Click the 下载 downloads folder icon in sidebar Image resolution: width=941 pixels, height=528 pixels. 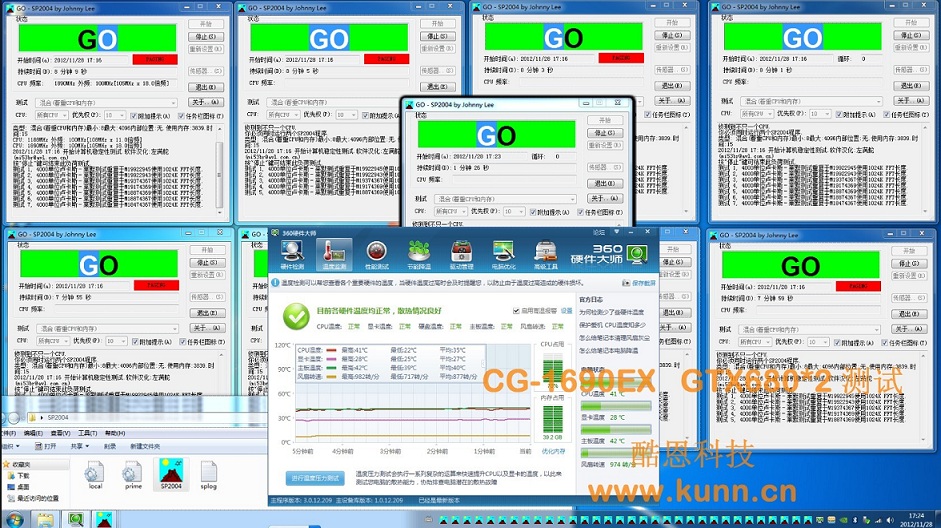click(x=13, y=476)
